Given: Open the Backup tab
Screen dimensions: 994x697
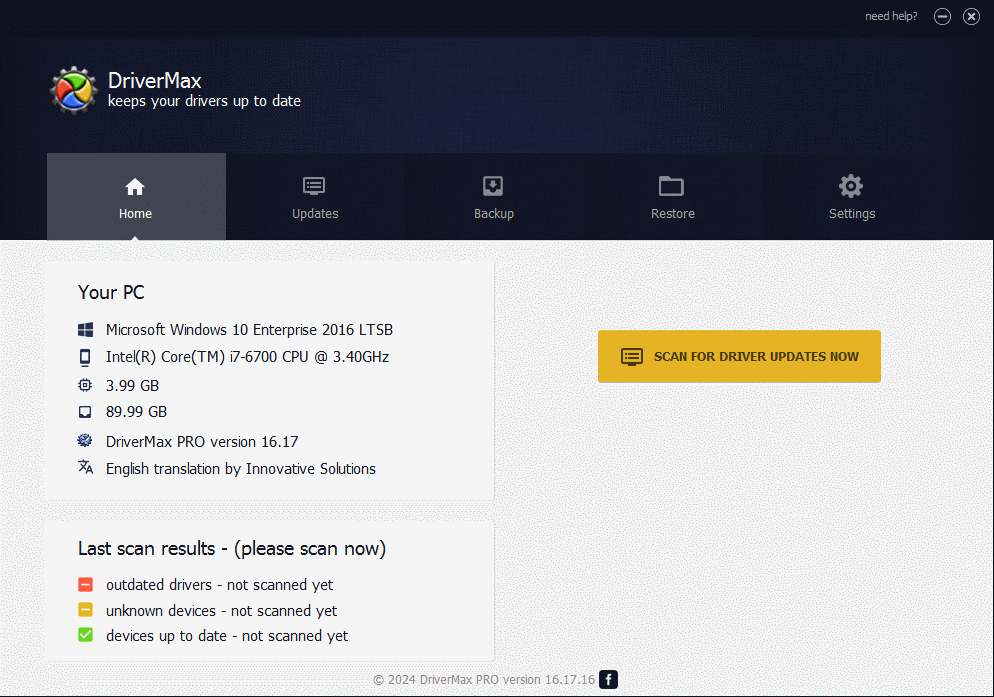Looking at the screenshot, I should 493,197.
